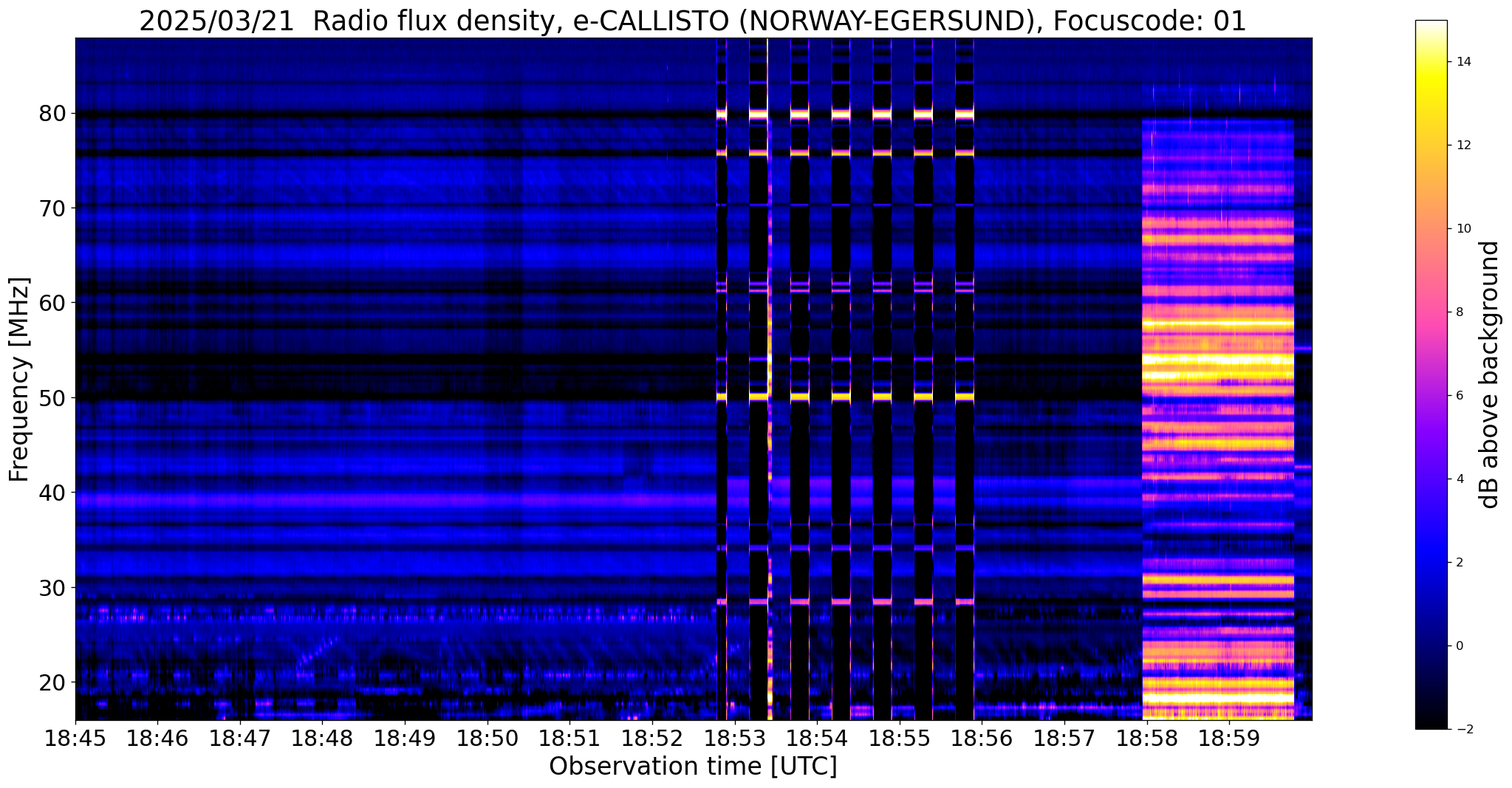The image size is (1512, 788).
Task: Click the 18:59 time tick label
Action: pos(1229,738)
